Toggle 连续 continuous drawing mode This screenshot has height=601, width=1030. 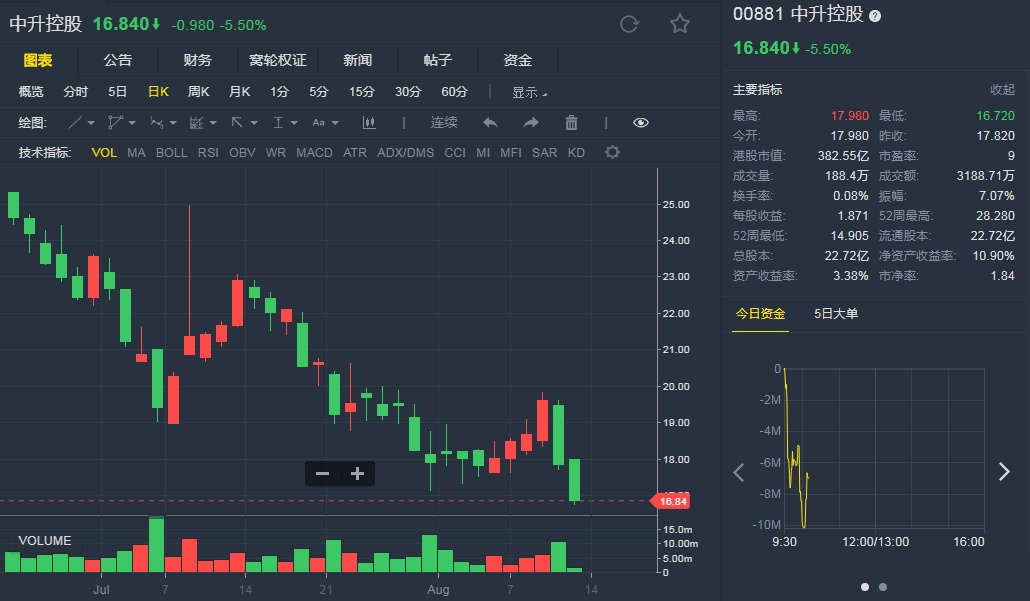(x=444, y=123)
